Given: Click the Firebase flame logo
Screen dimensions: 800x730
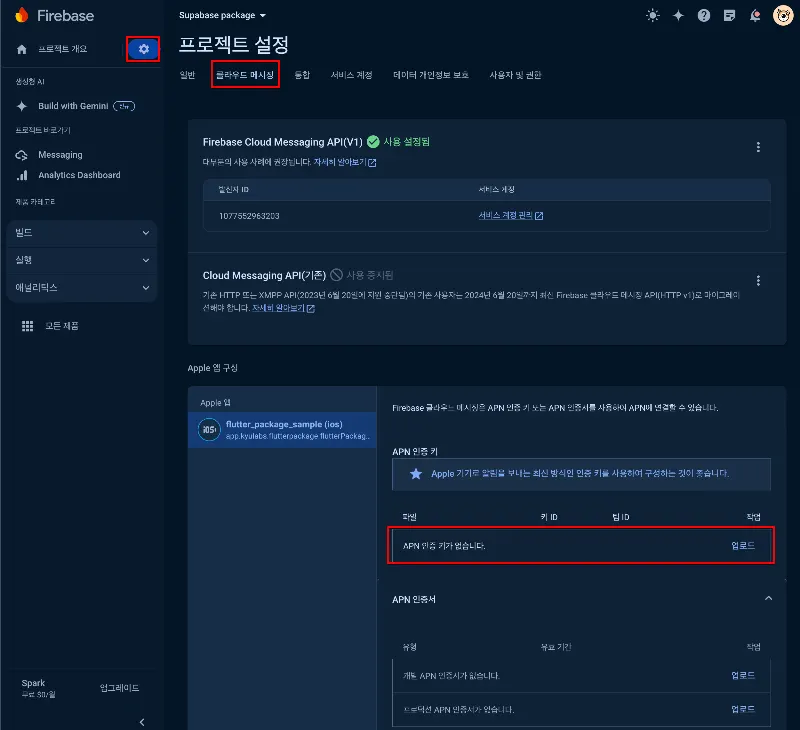Looking at the screenshot, I should (x=21, y=15).
